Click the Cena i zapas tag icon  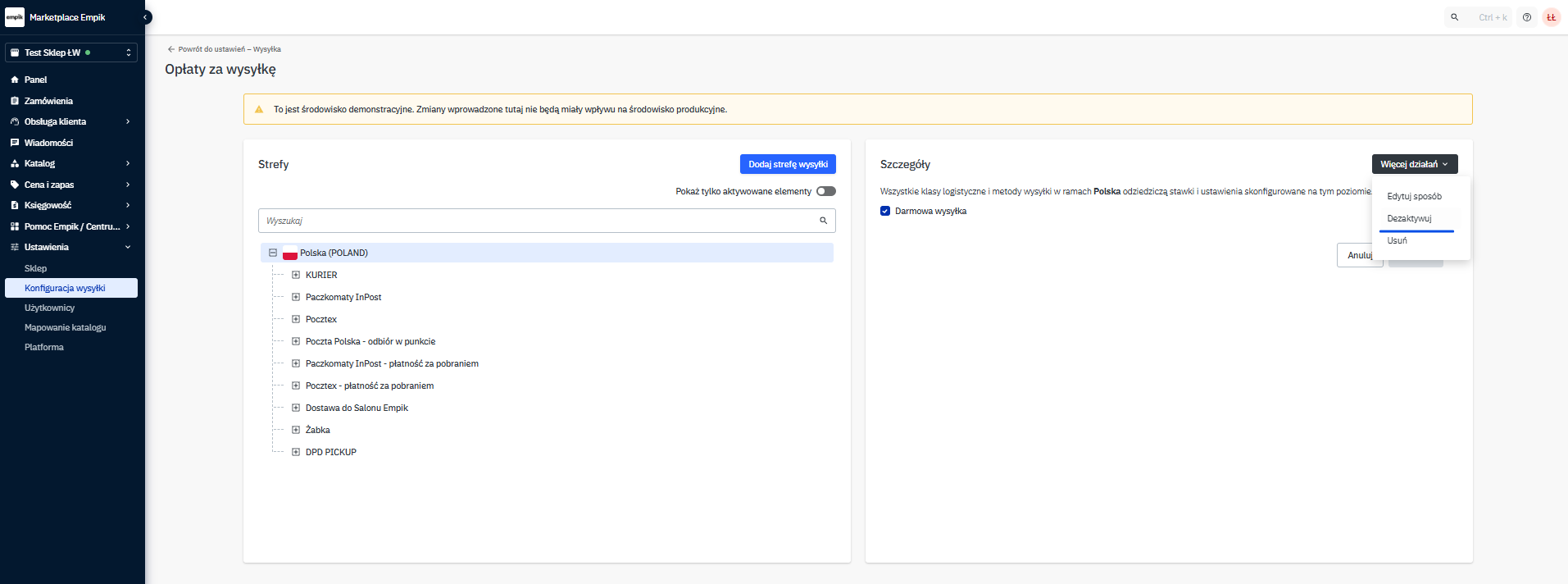click(x=15, y=185)
